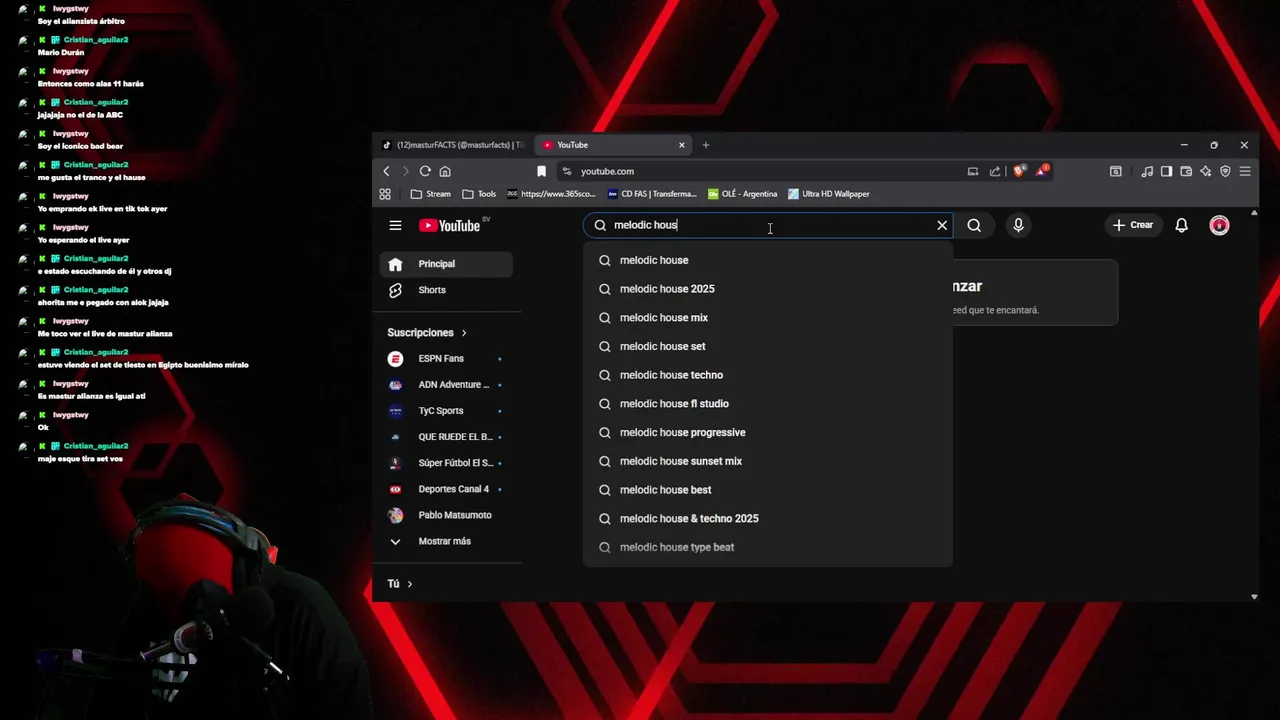Open the notifications bell
Image resolution: width=1280 pixels, height=720 pixels.
[1181, 225]
